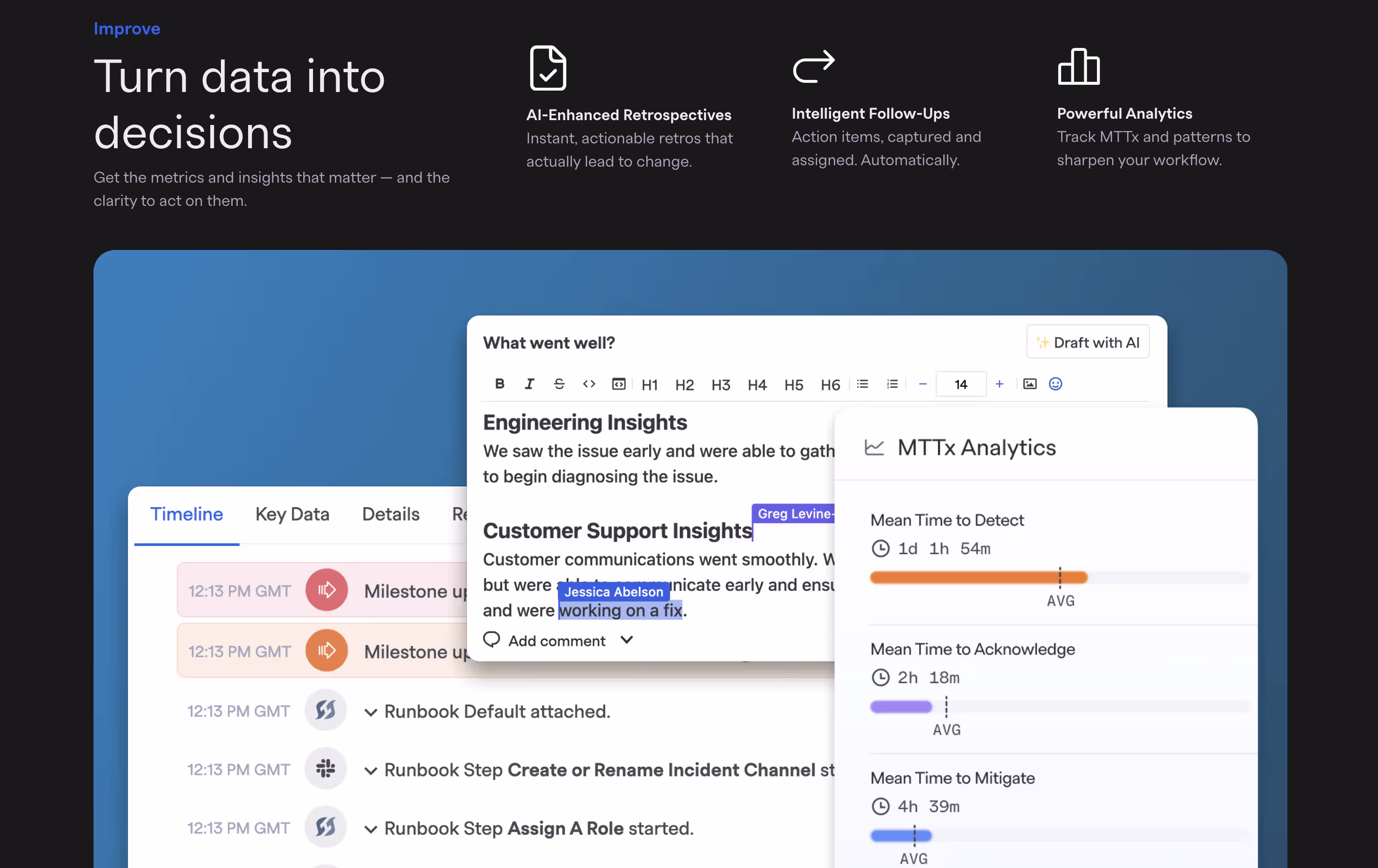The image size is (1378, 868).
Task: Expand the Add comment dropdown chevron
Action: pos(626,640)
